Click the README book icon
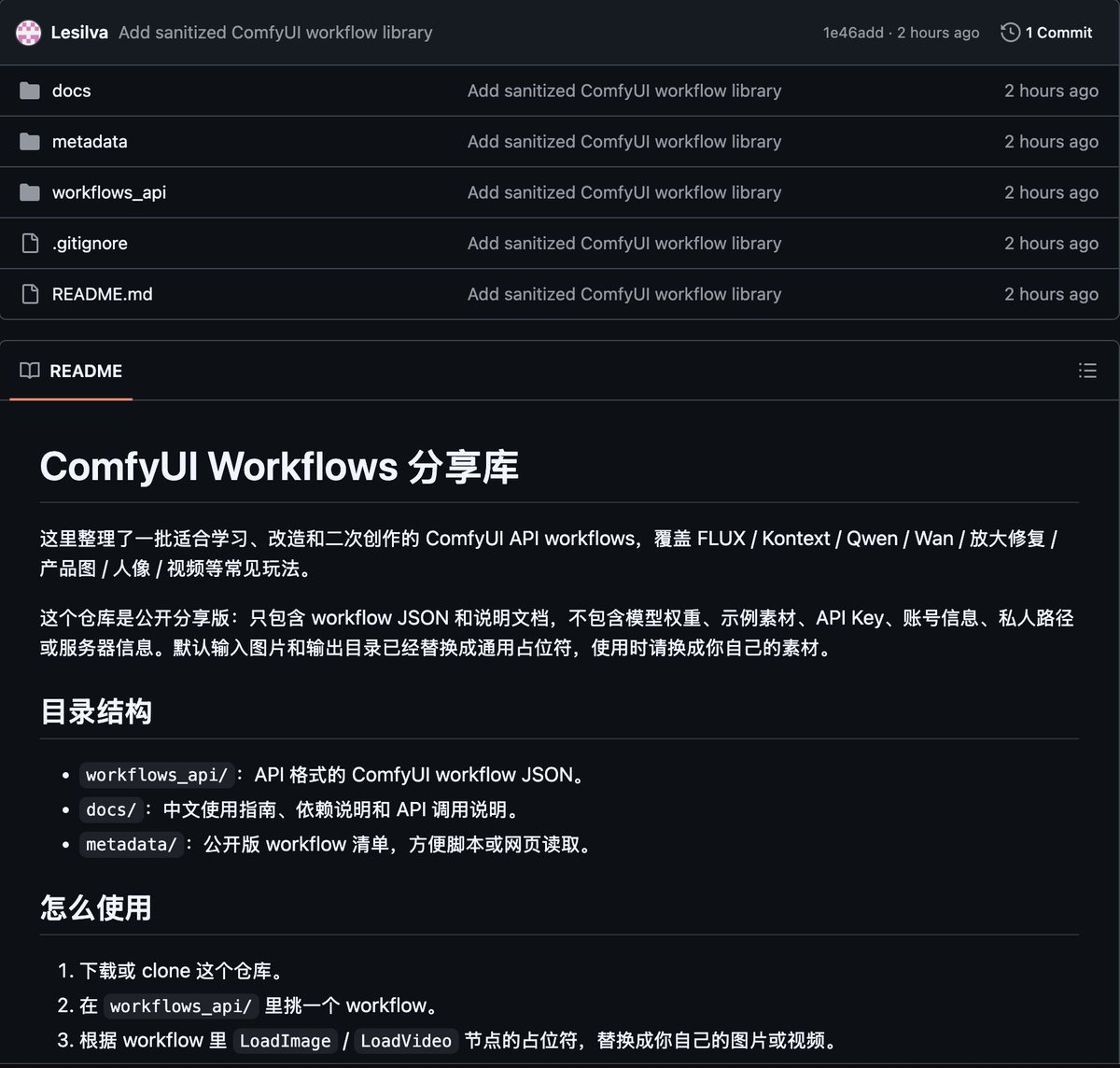The width and height of the screenshot is (1120, 1068). (30, 371)
